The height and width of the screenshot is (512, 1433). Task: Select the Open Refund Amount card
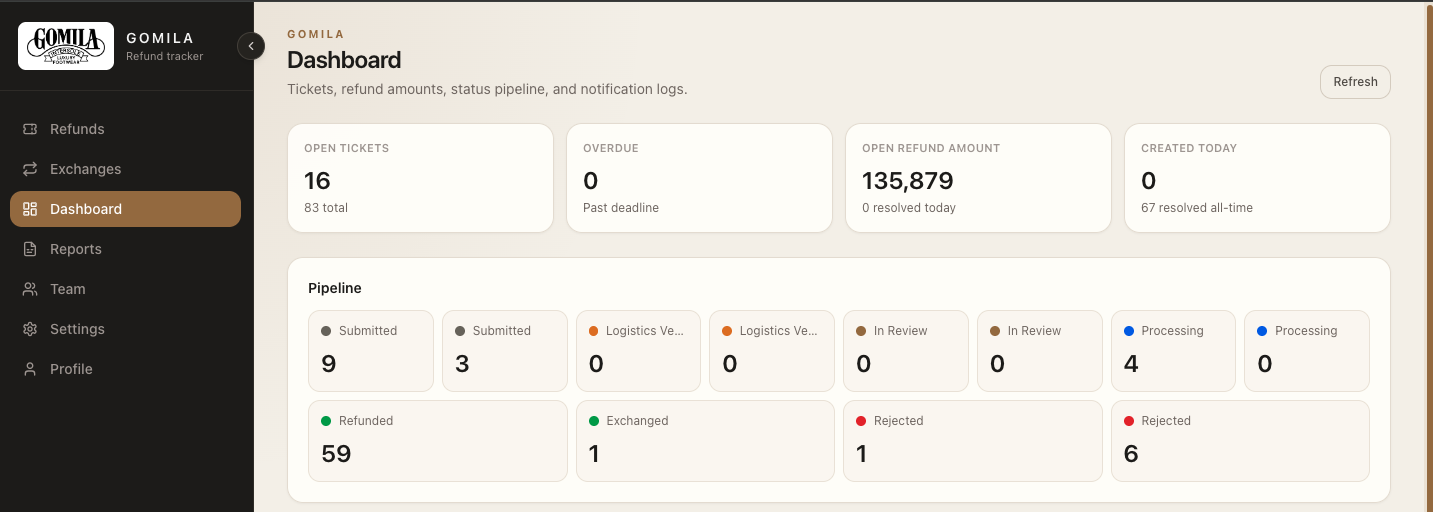978,178
